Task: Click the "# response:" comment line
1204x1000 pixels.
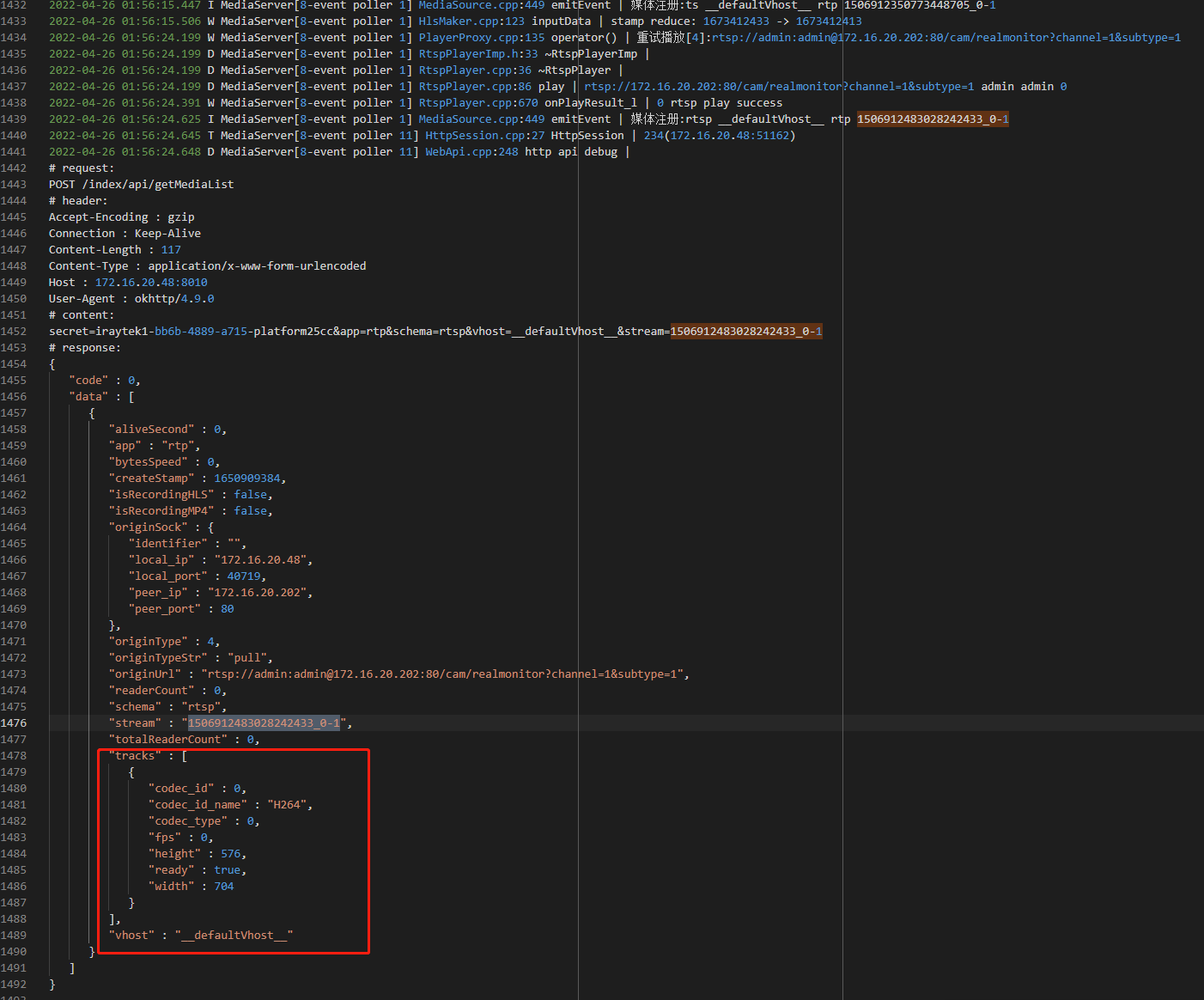Action: pyautogui.click(x=85, y=348)
